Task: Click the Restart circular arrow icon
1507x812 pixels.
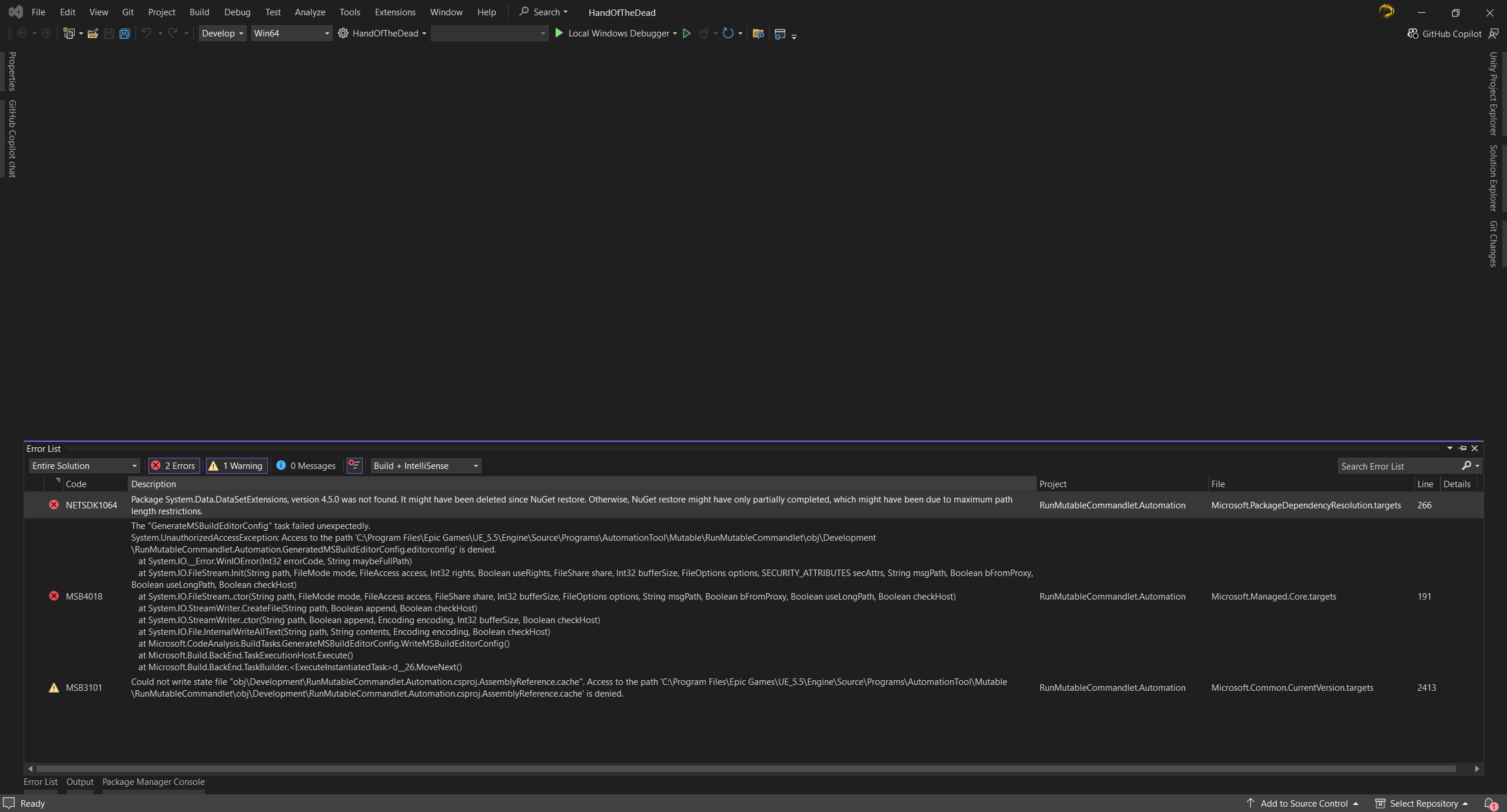Action: pos(728,34)
